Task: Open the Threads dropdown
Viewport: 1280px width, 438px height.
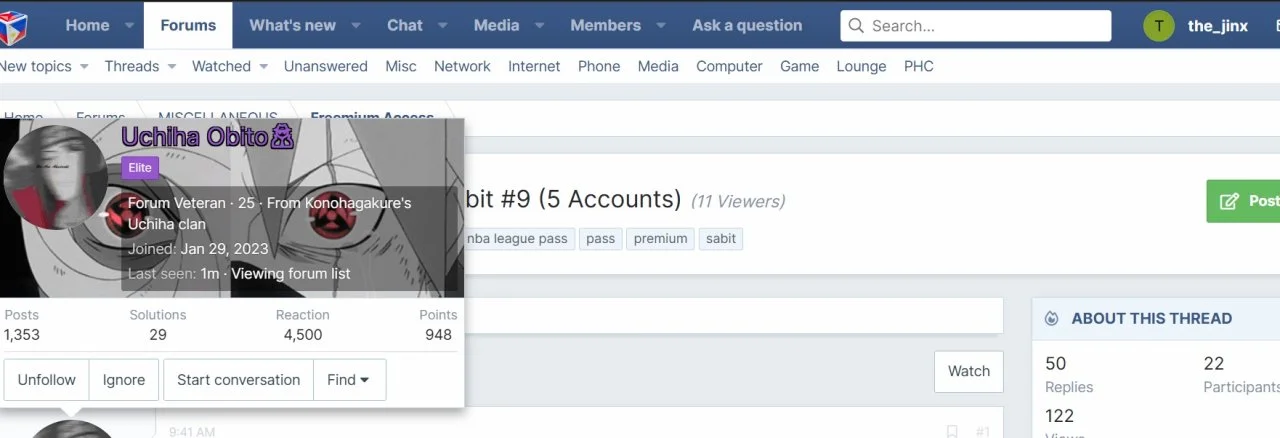Action: 172,67
